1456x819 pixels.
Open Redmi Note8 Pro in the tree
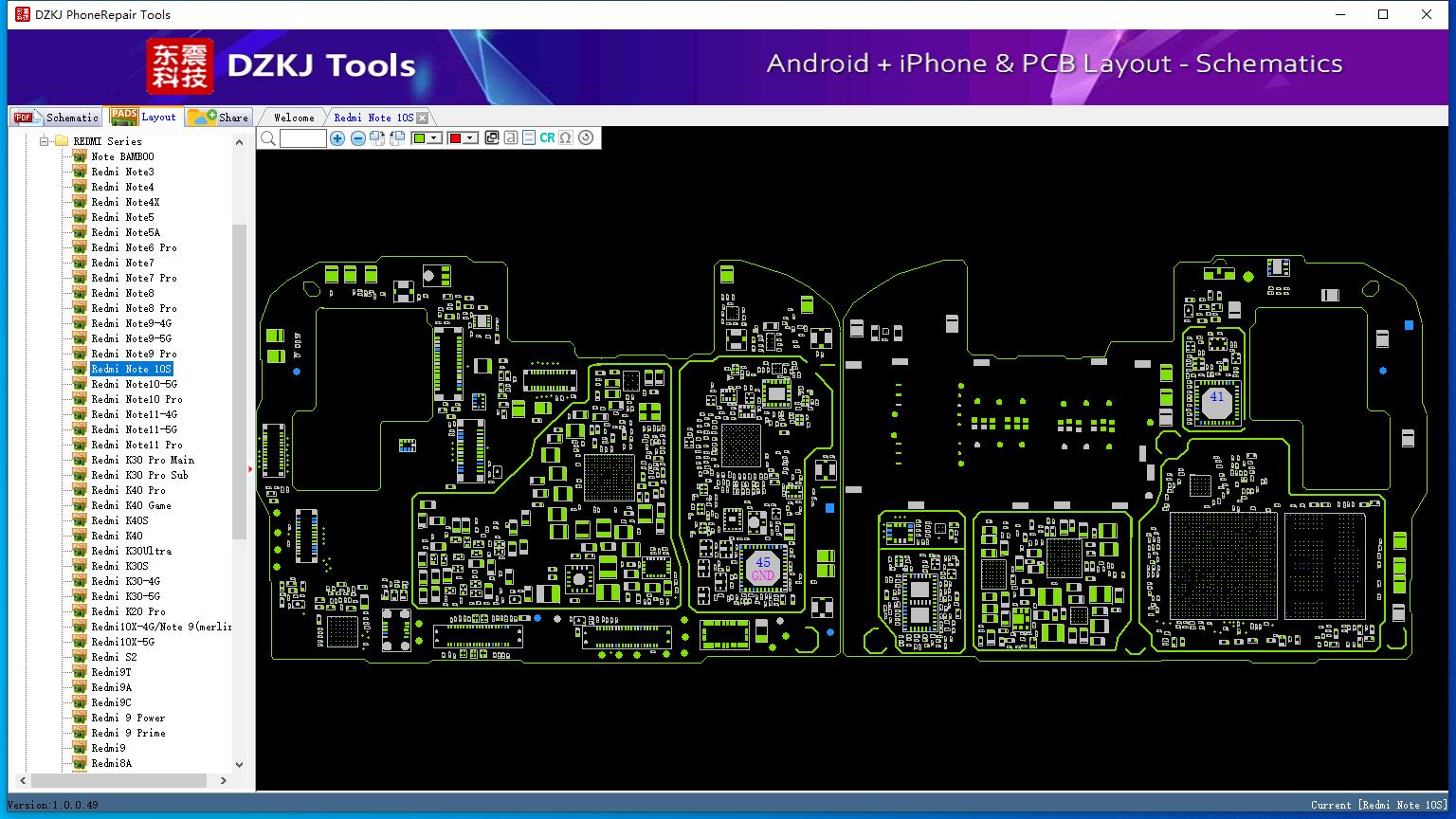coord(134,308)
